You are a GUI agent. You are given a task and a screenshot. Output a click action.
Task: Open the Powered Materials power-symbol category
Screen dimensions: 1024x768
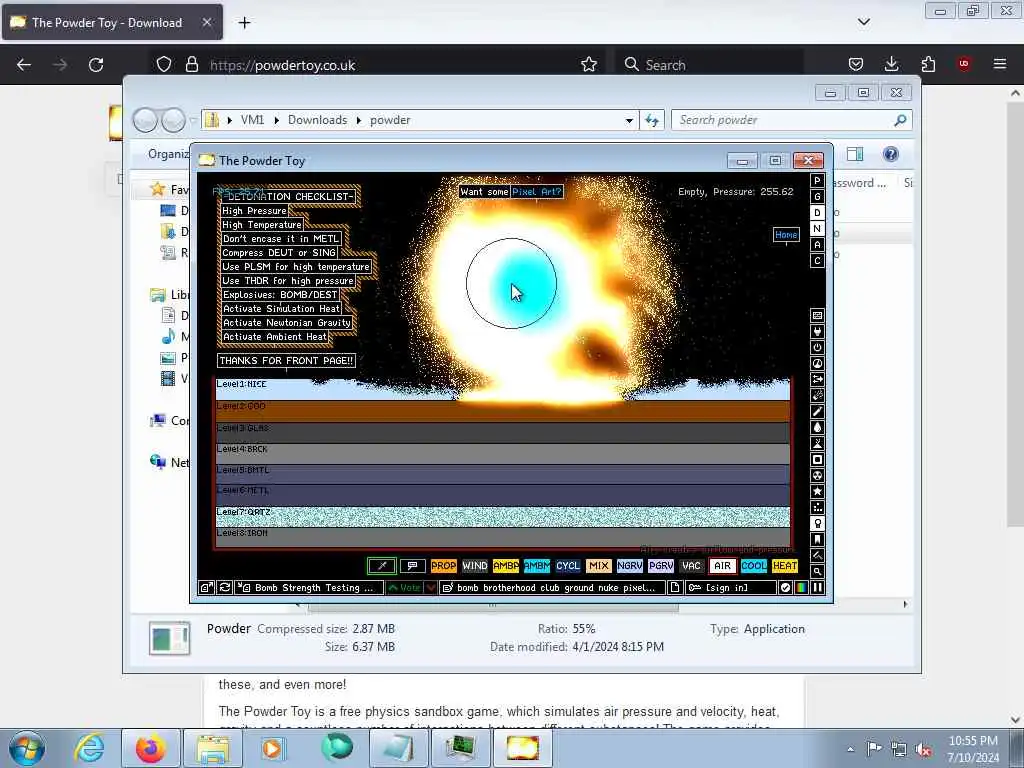[817, 347]
